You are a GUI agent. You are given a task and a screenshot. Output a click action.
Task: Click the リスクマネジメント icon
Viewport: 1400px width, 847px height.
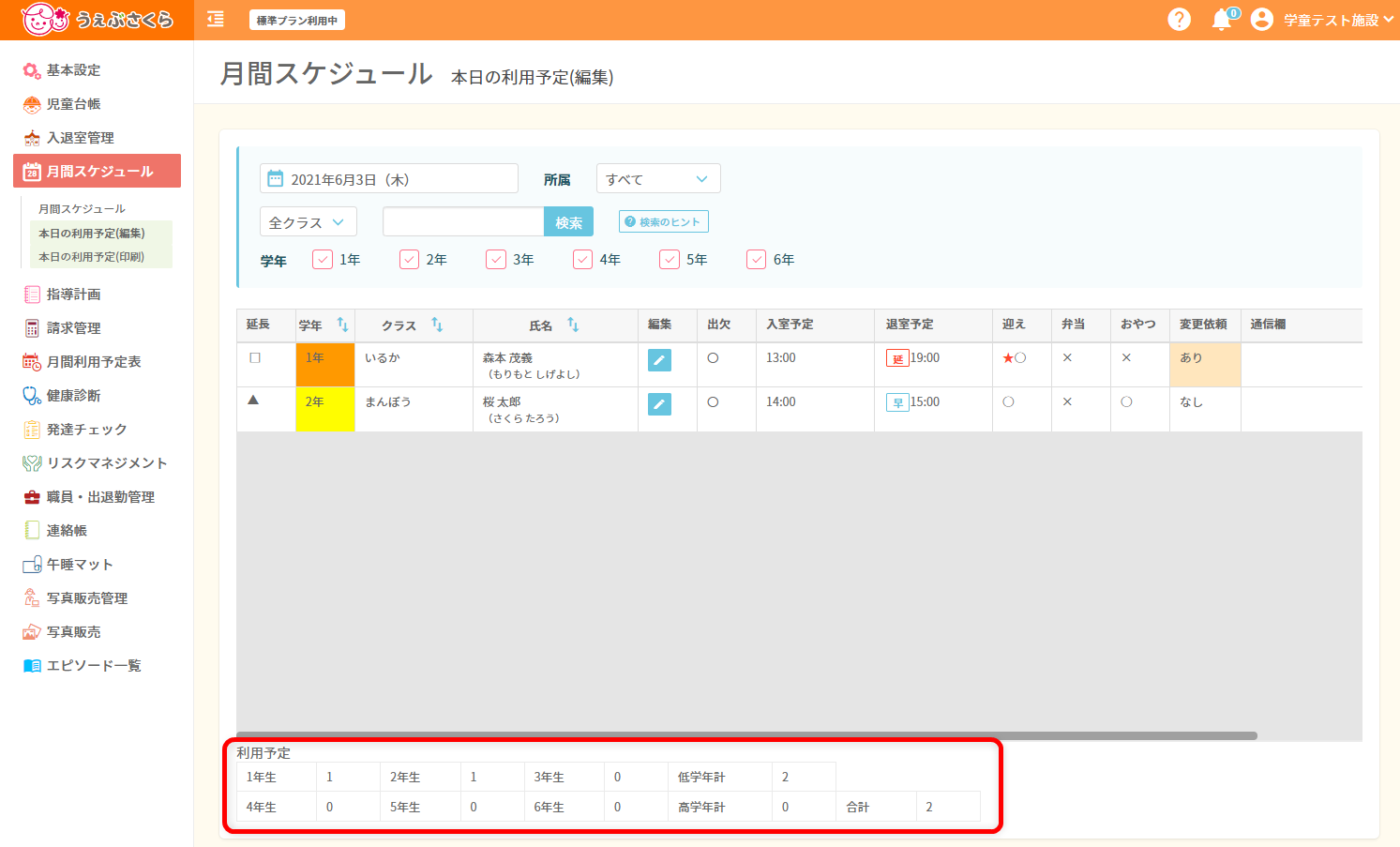32,463
